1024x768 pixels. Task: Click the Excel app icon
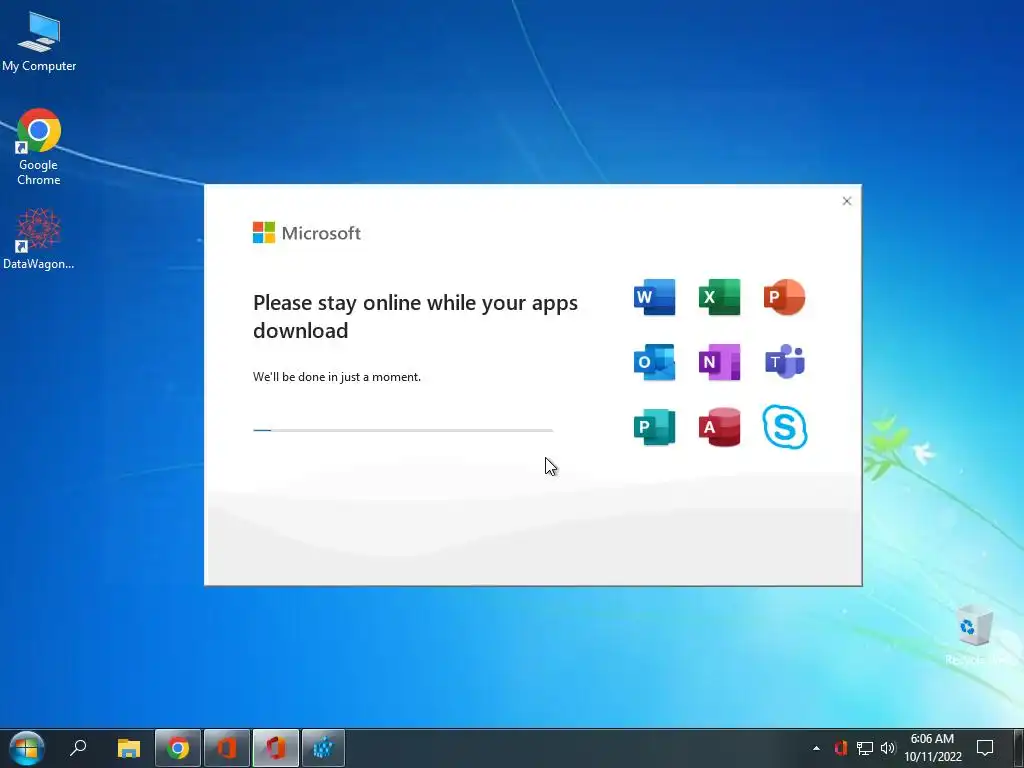pos(719,297)
